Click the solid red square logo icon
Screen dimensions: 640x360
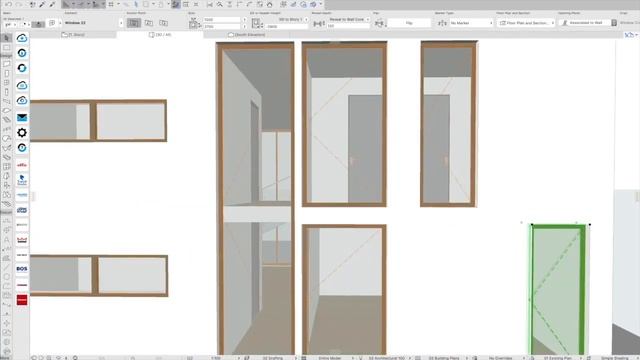point(22,300)
